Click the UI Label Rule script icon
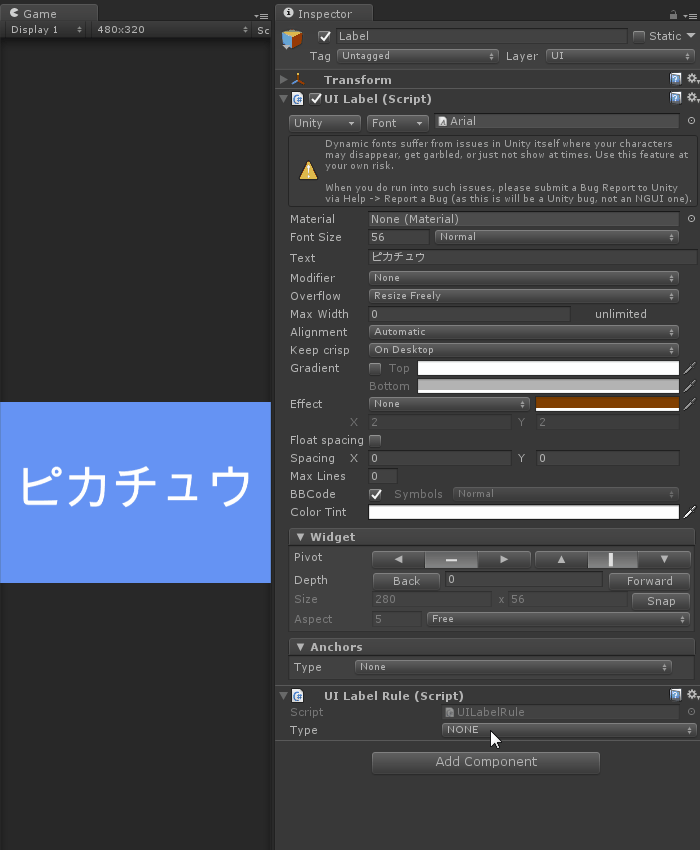The image size is (700, 850). click(x=298, y=696)
